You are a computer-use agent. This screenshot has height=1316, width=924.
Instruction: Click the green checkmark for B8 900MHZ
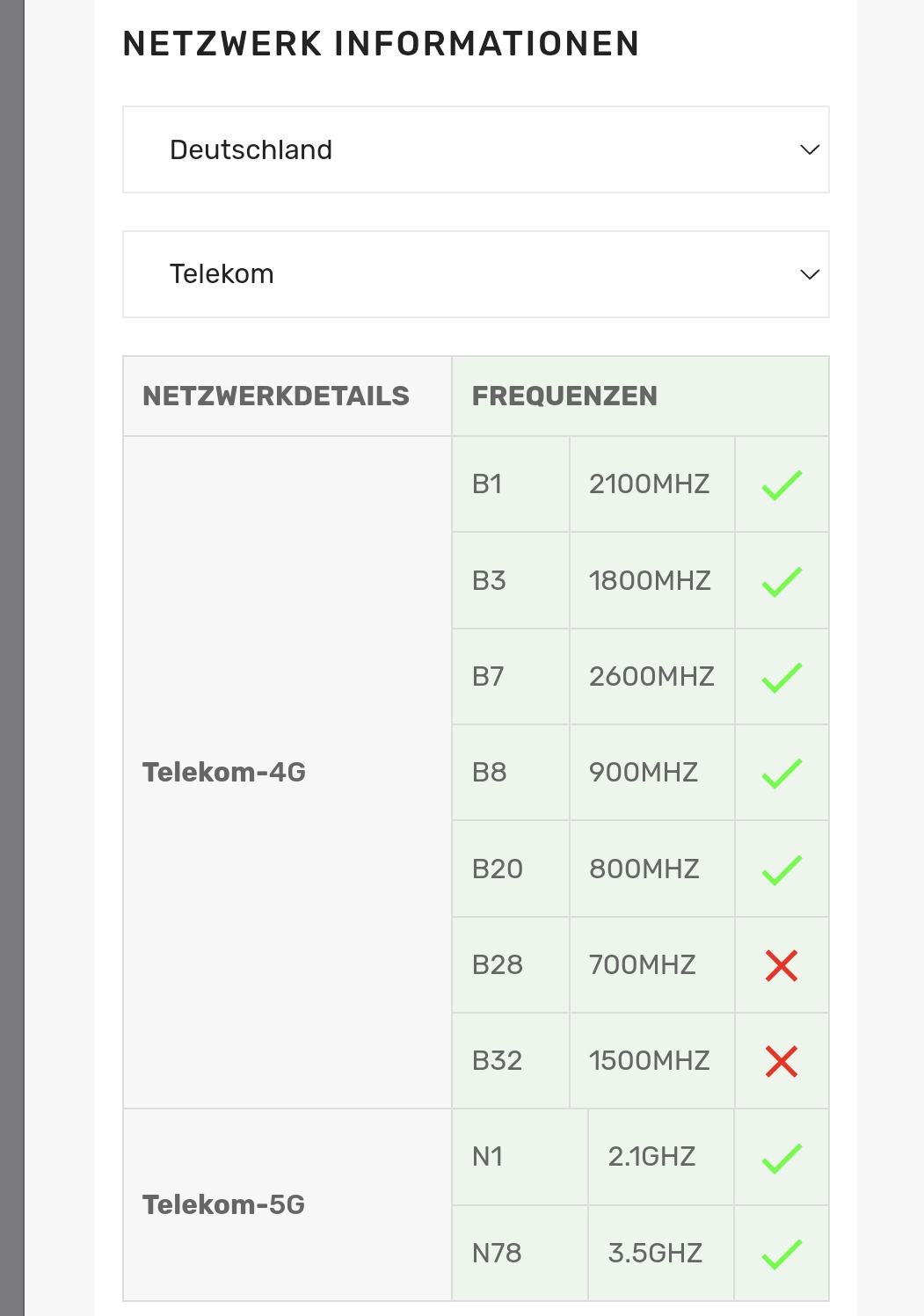click(x=782, y=773)
